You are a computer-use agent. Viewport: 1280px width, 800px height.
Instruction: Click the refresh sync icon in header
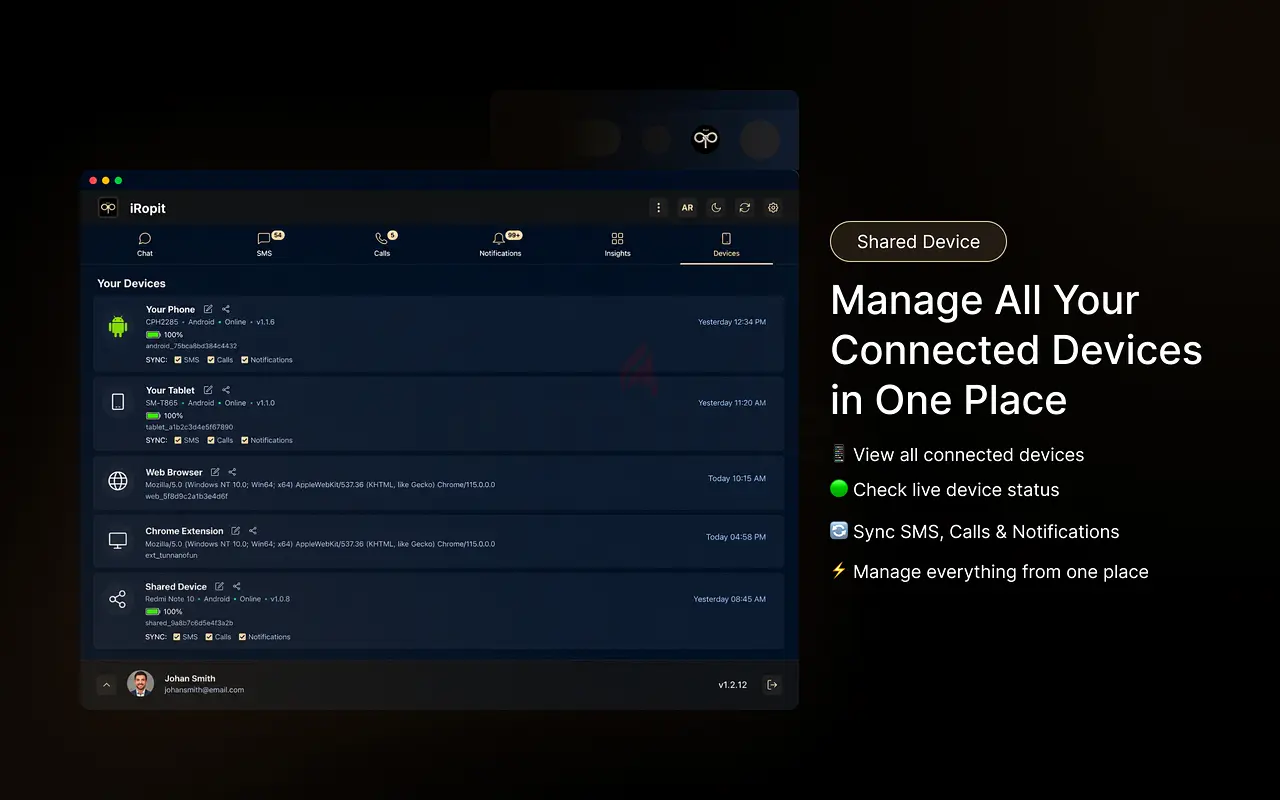coord(744,208)
